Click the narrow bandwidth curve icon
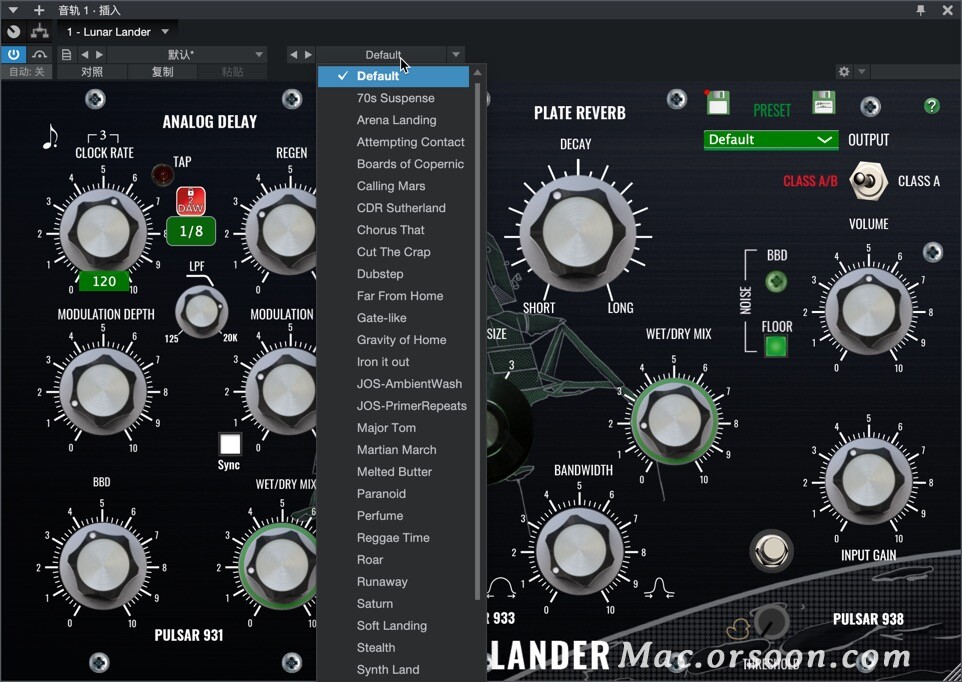 coord(660,588)
